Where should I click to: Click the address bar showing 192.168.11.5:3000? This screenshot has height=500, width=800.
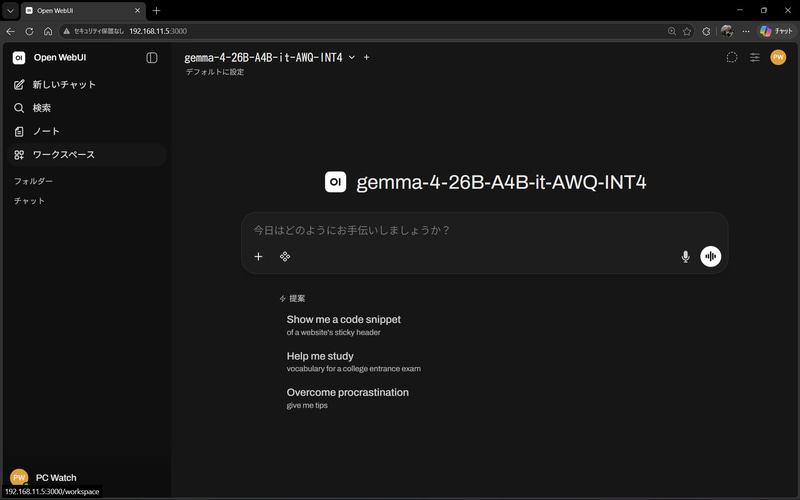(158, 31)
